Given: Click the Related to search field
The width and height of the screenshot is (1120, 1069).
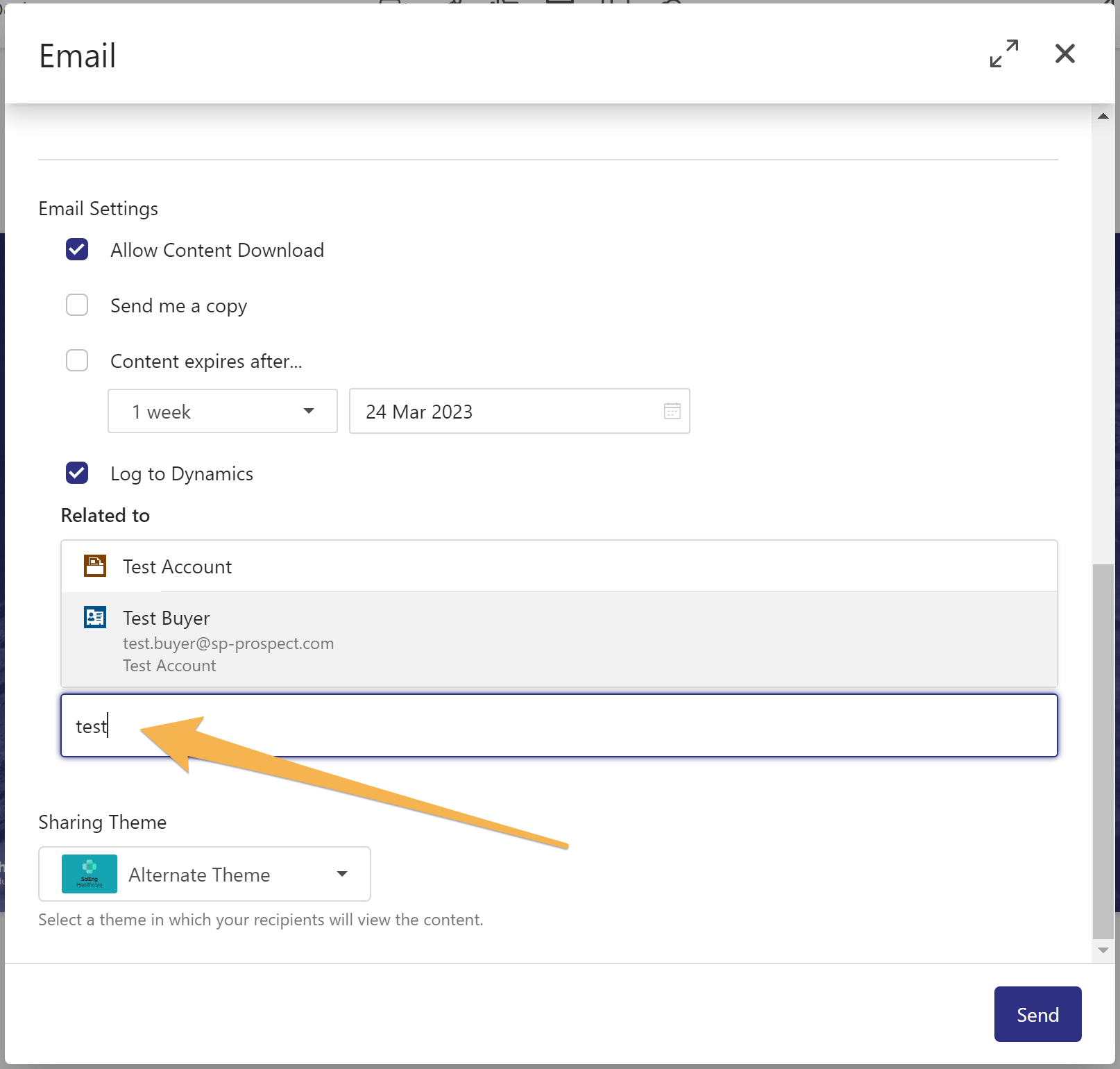Looking at the screenshot, I should 559,725.
